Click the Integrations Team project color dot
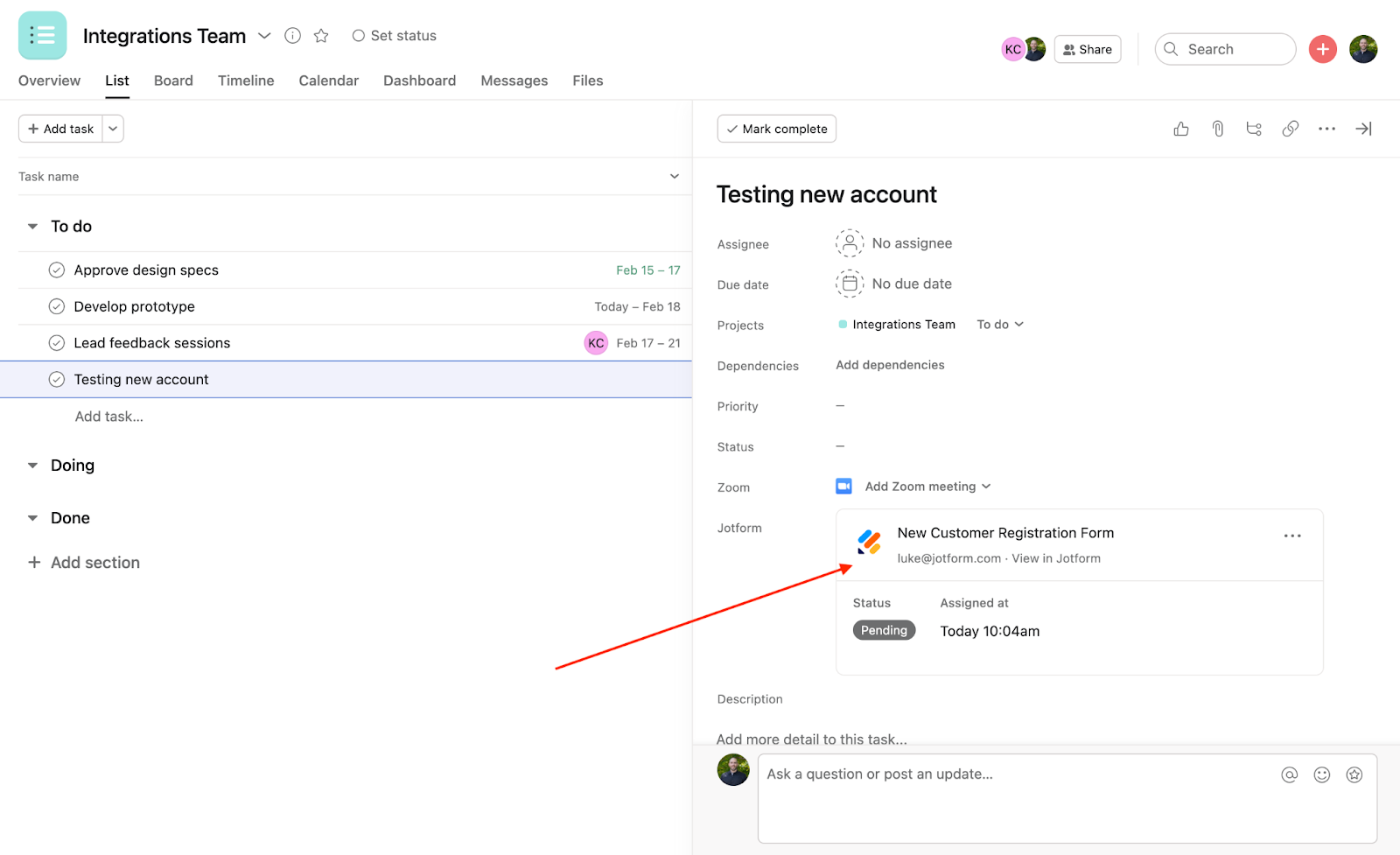This screenshot has width=1400, height=855. point(843,325)
